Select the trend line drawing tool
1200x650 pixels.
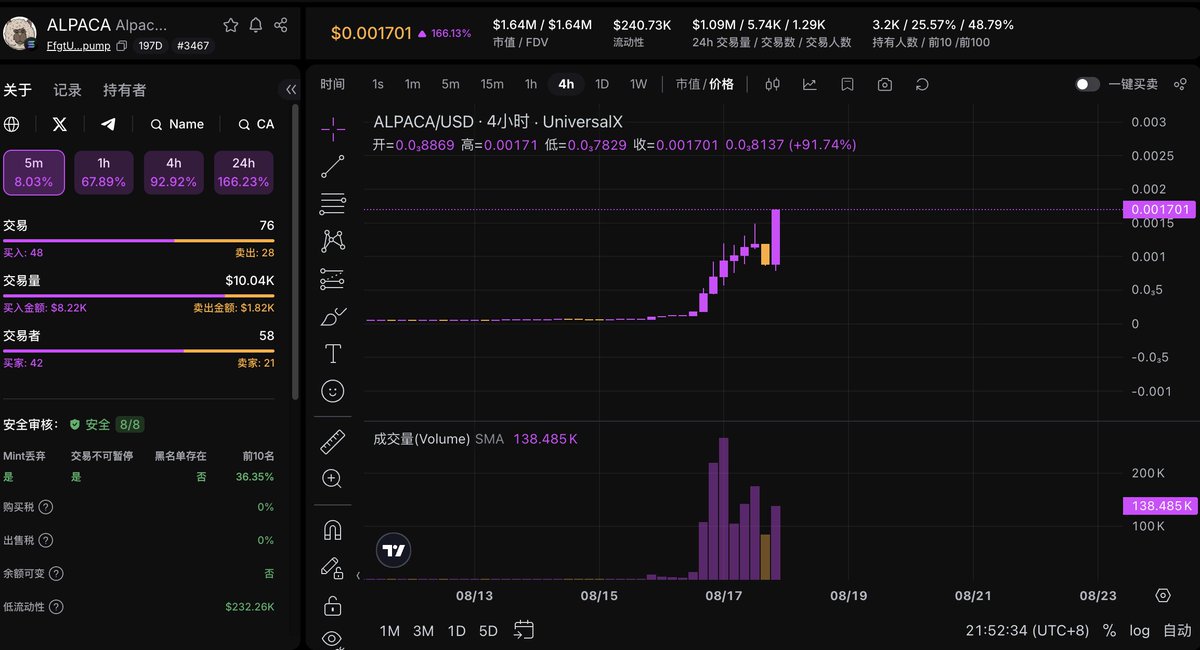(x=332, y=166)
